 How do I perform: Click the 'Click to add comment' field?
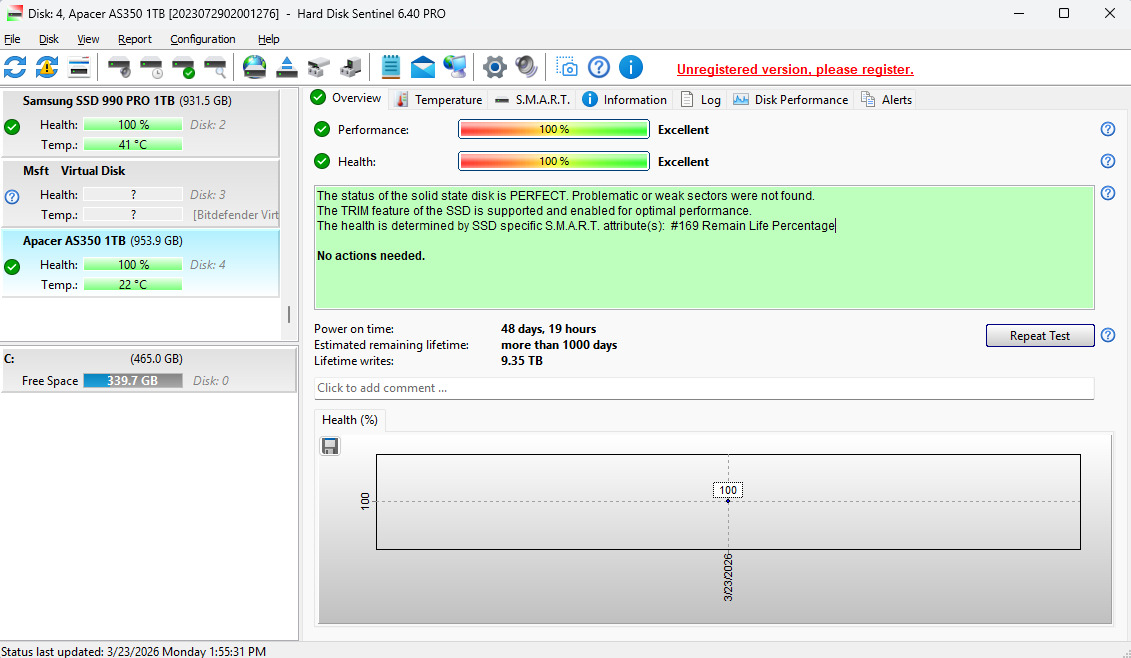pyautogui.click(x=704, y=388)
